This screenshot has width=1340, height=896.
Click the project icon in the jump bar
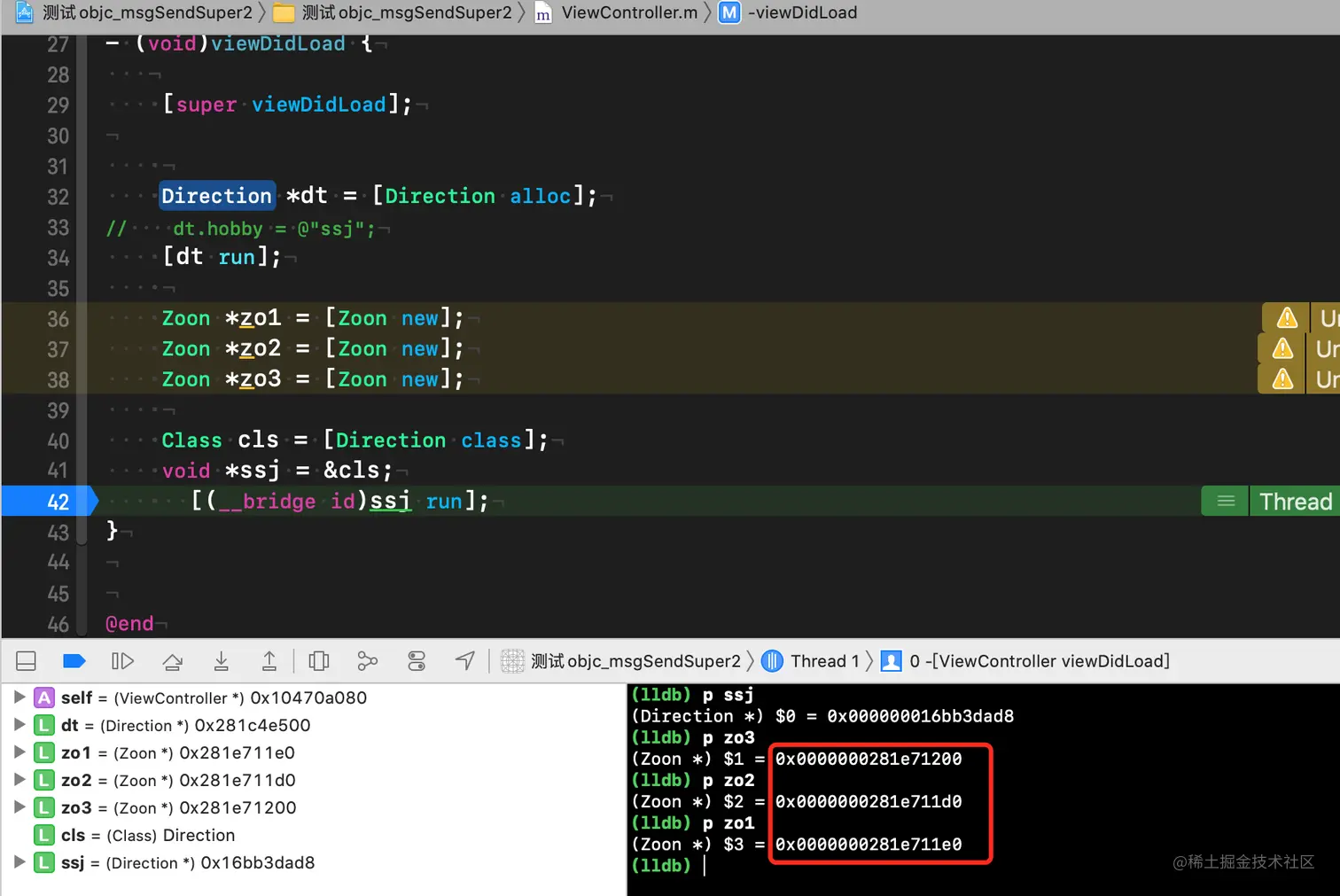pos(25,12)
